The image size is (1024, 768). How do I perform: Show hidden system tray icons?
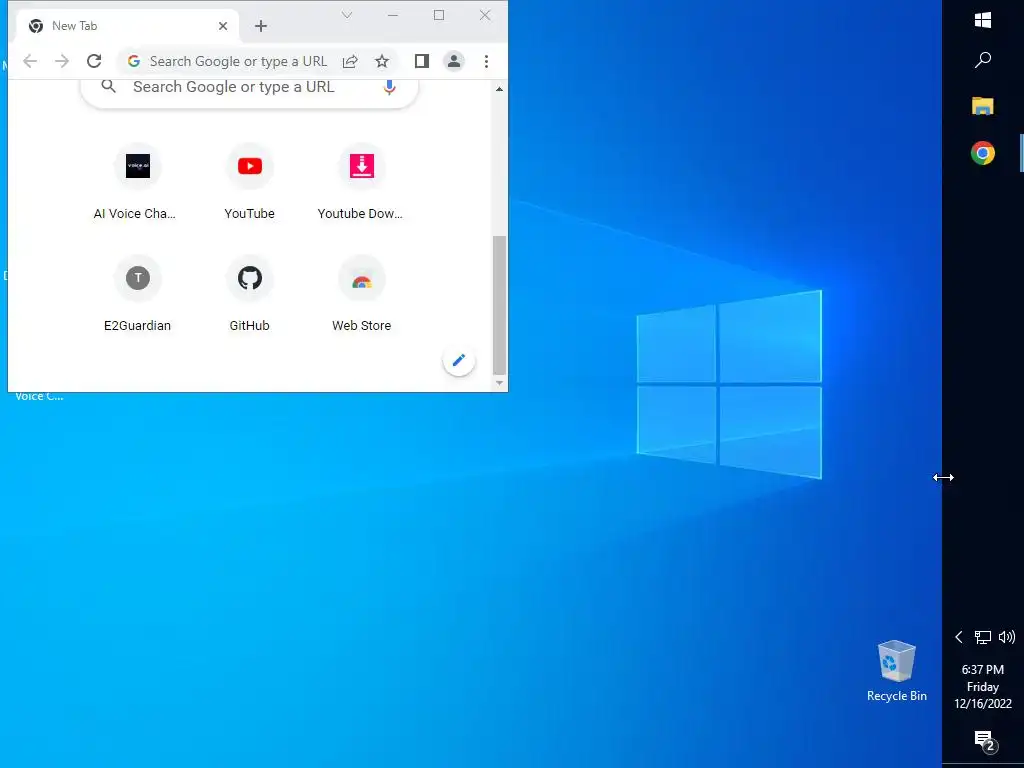(959, 637)
